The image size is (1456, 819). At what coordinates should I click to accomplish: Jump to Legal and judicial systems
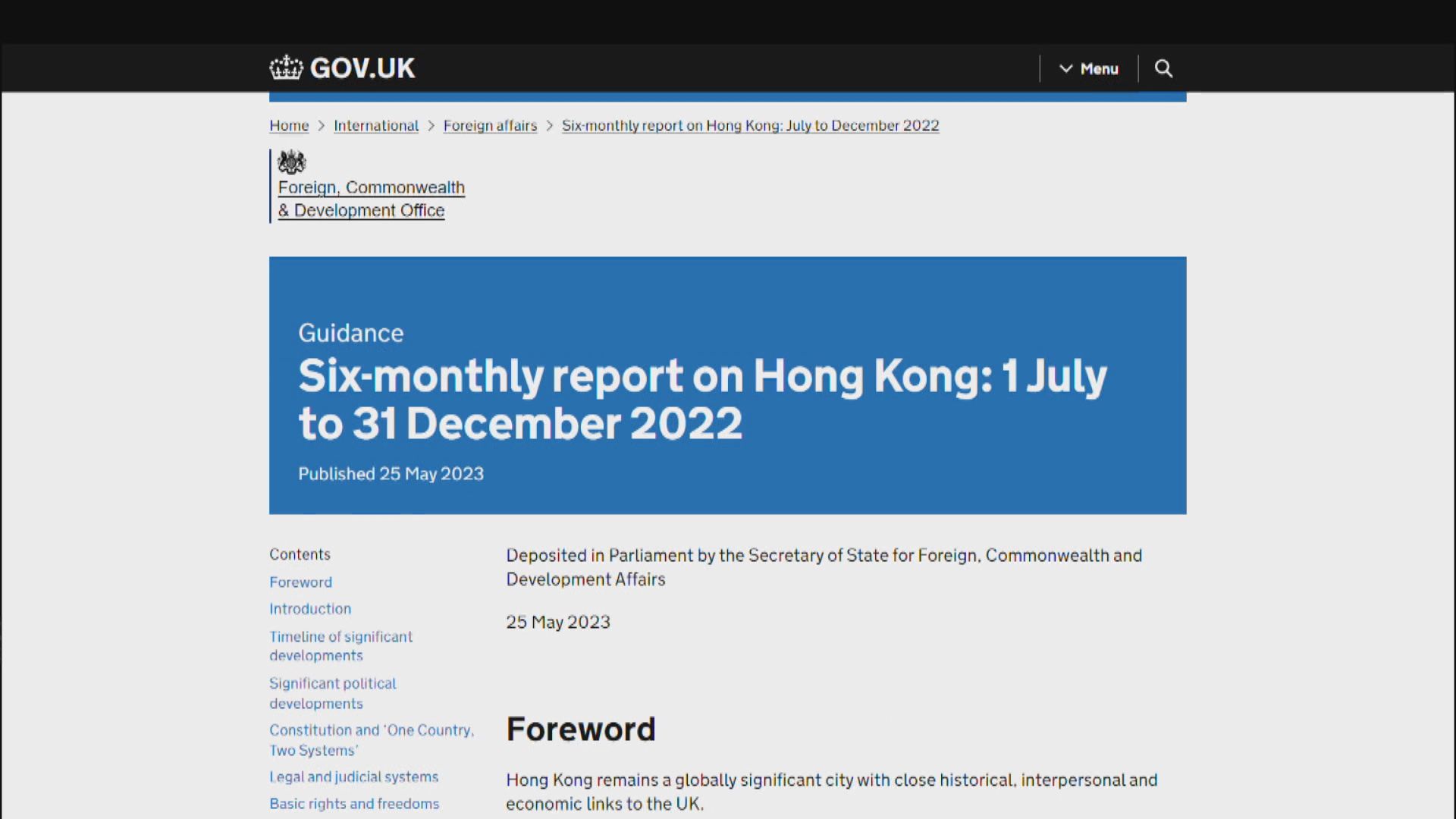tap(353, 777)
